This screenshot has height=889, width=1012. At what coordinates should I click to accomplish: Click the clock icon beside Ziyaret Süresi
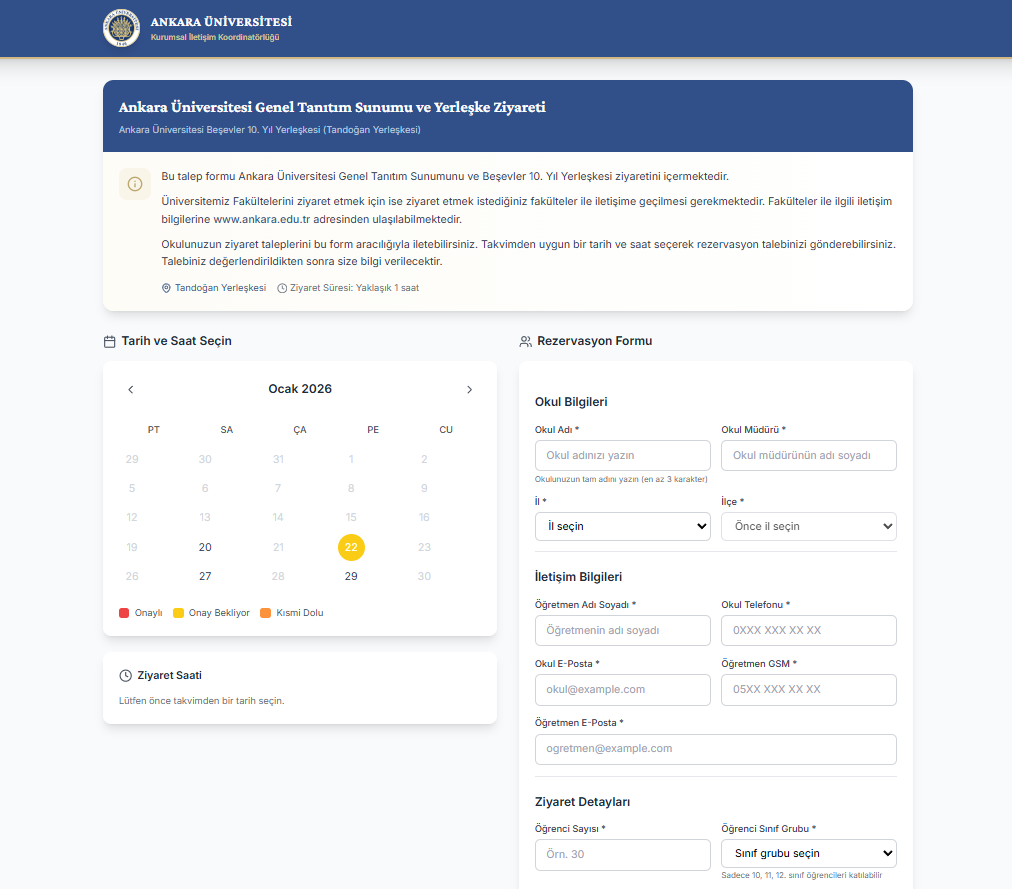(x=282, y=288)
